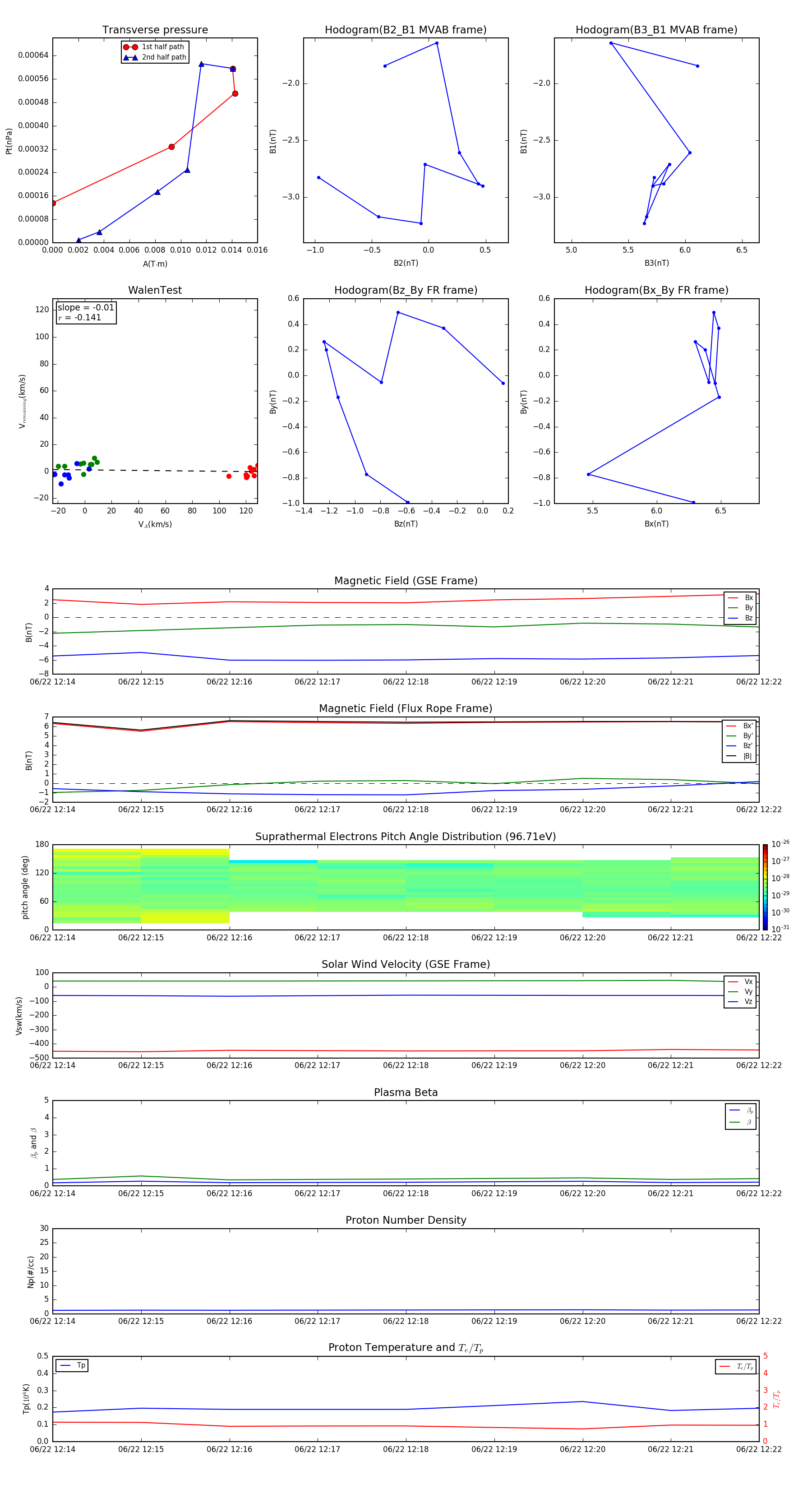This screenshot has width=812, height=1489.
Task: Click the '-500' tick on Solar Wind Velocity axis
Action: (x=38, y=1058)
